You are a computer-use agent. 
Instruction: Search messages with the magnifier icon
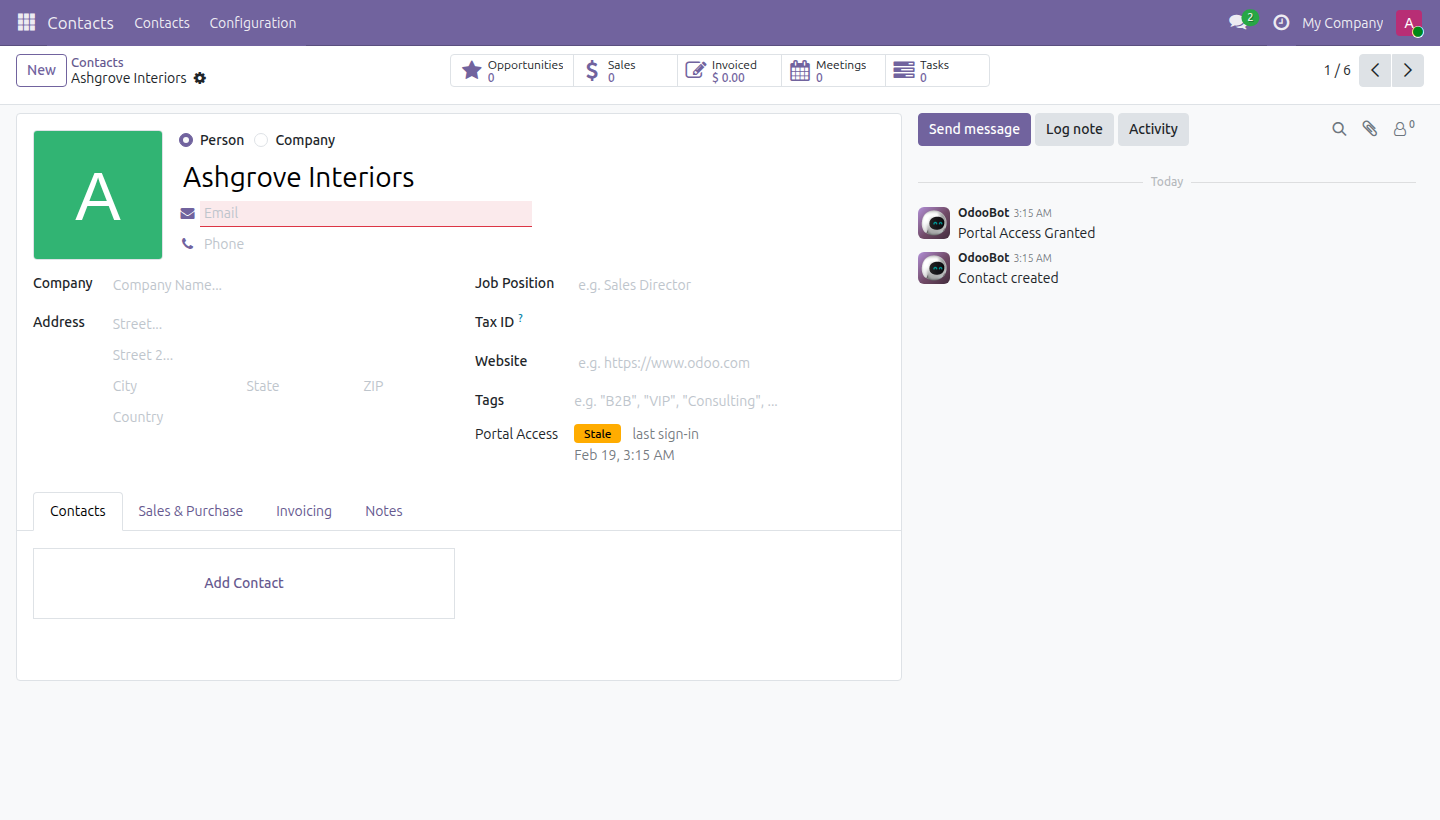pyautogui.click(x=1339, y=129)
